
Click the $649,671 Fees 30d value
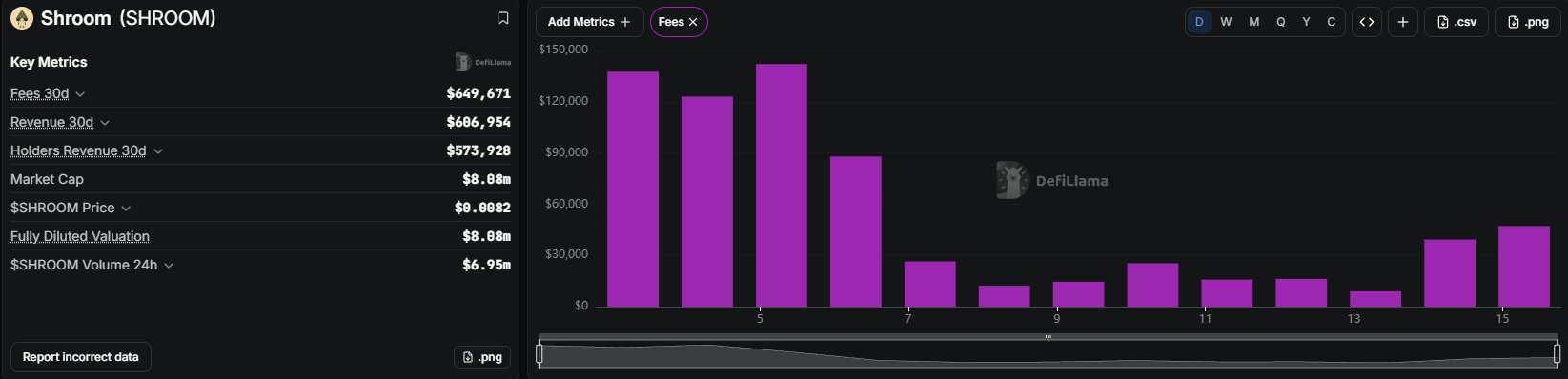(x=479, y=93)
